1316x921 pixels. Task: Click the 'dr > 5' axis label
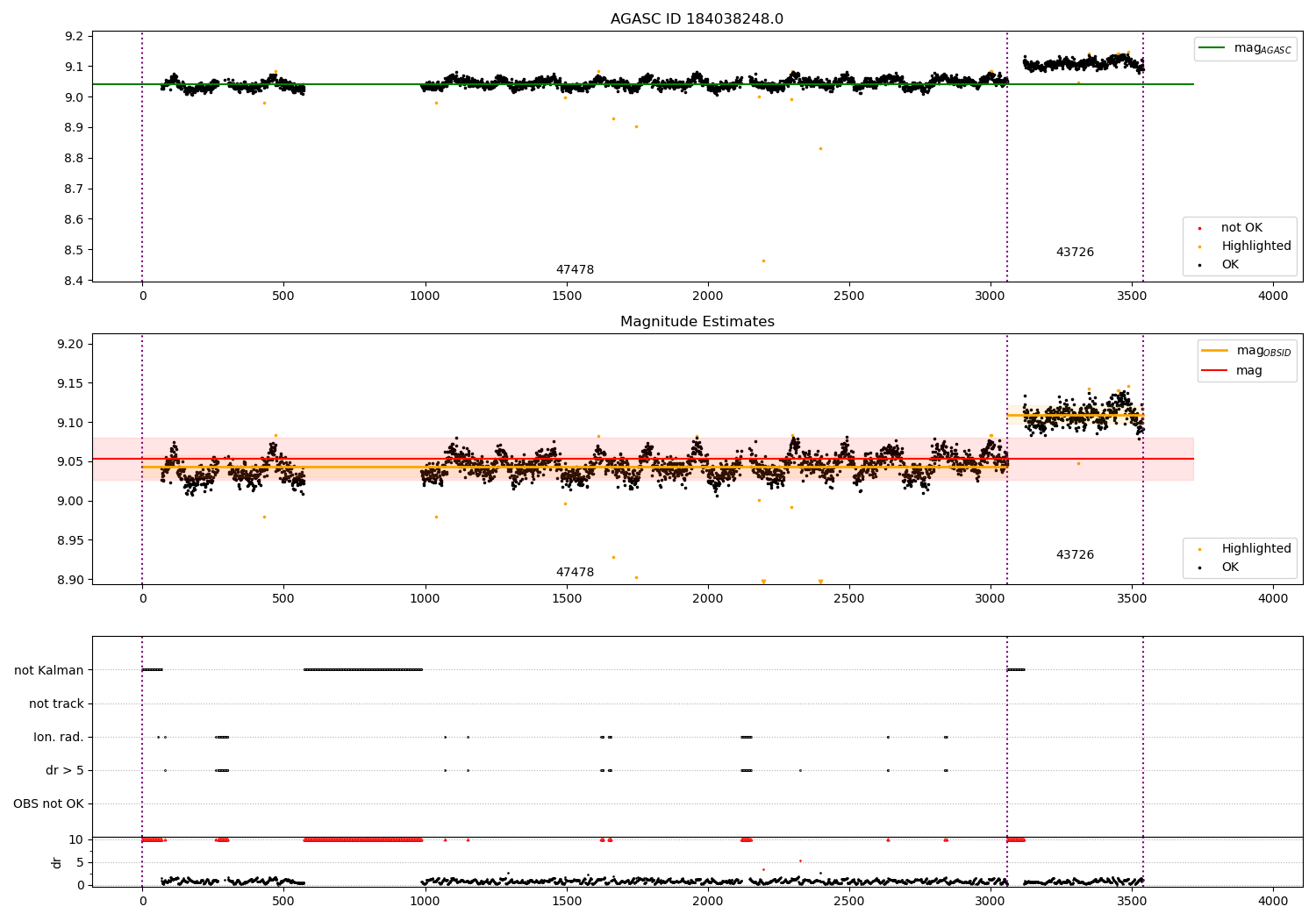(x=65, y=770)
